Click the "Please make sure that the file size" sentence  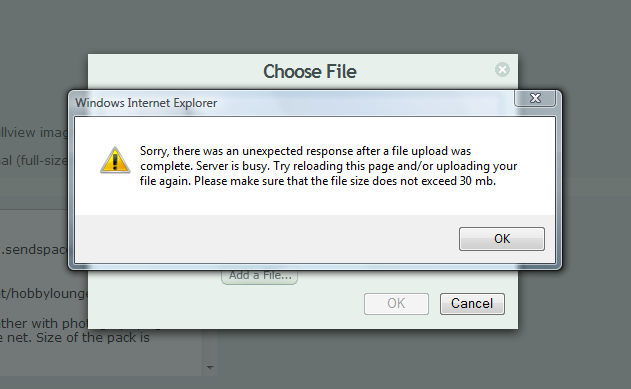(x=345, y=181)
